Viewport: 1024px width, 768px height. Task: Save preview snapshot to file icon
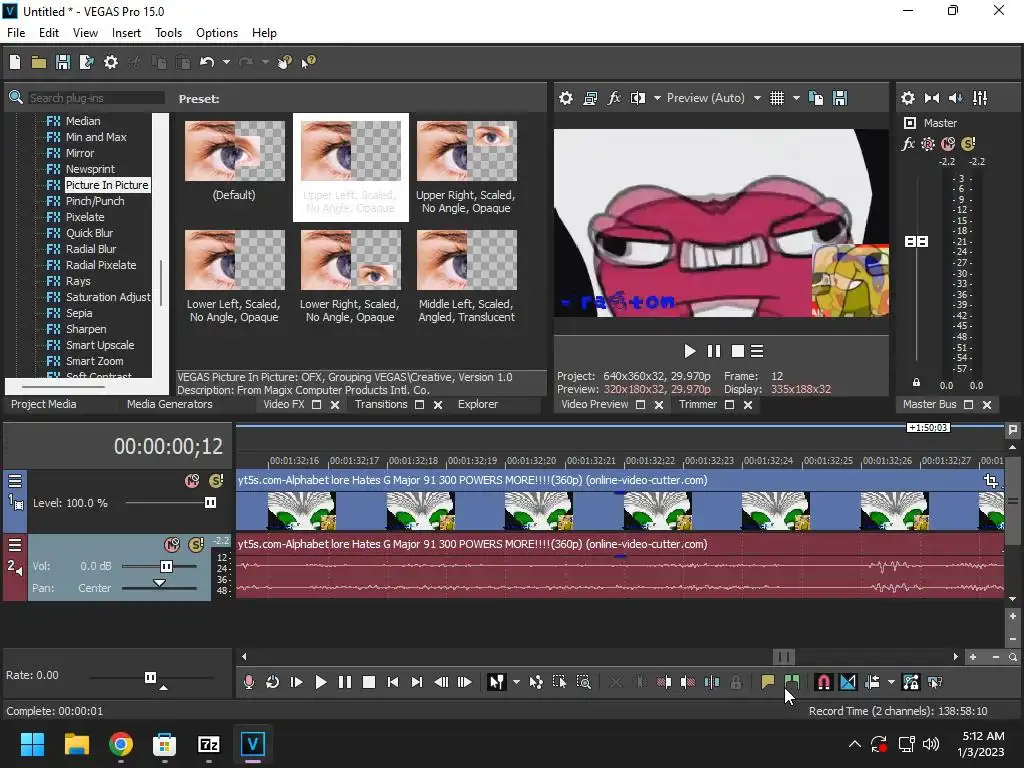click(x=840, y=98)
